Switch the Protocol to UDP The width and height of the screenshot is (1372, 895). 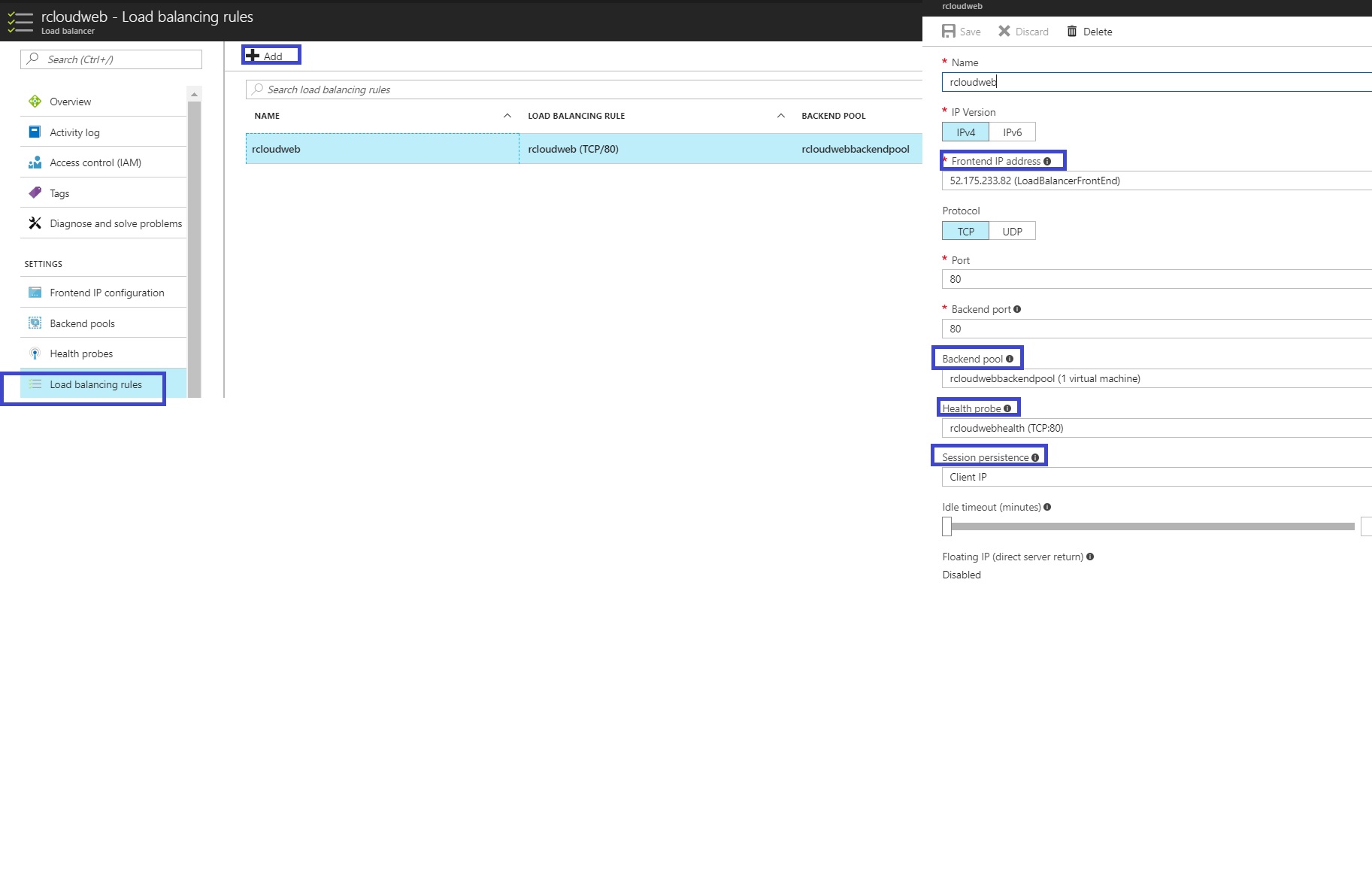(1012, 231)
